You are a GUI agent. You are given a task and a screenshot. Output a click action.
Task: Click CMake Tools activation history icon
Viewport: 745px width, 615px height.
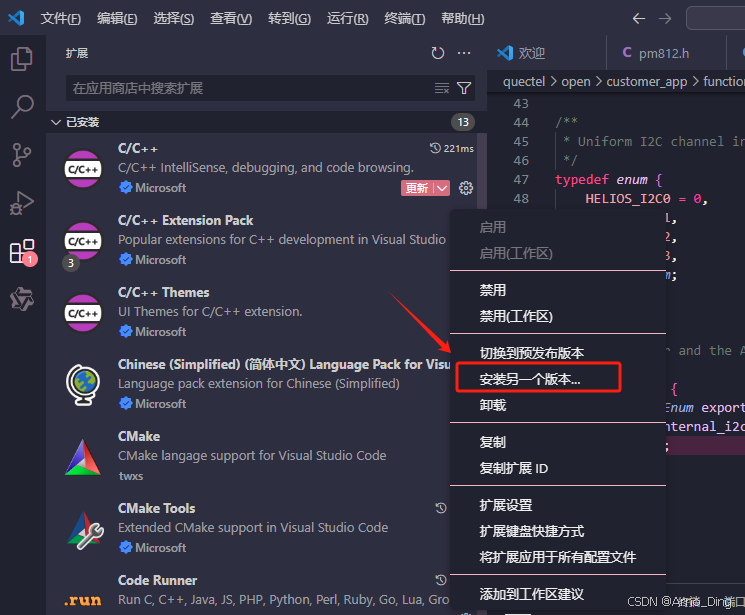point(441,508)
